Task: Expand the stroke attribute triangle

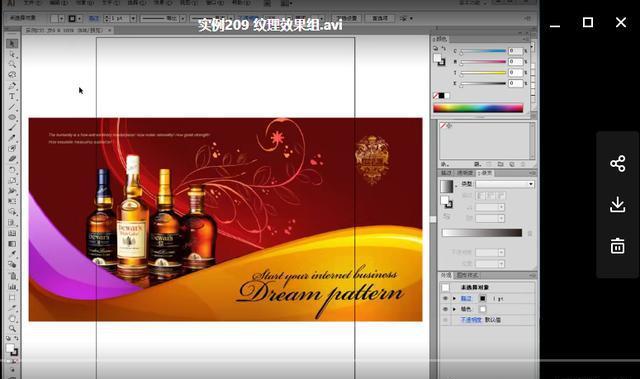Action: [454, 299]
